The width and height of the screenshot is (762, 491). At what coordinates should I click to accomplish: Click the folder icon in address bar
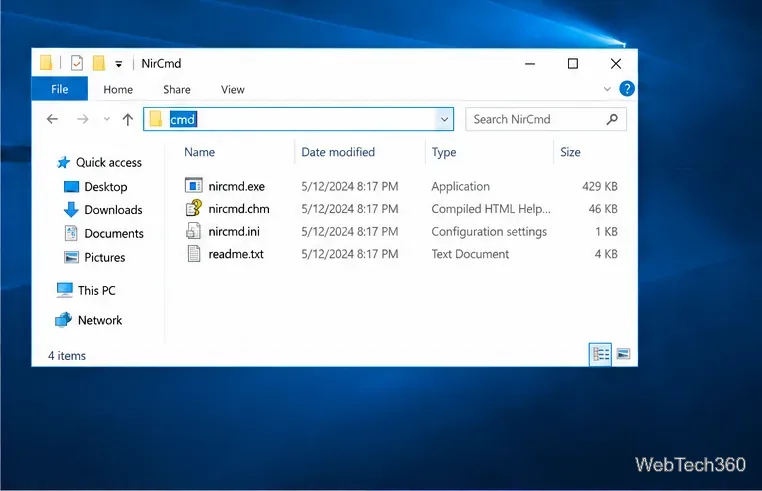156,119
